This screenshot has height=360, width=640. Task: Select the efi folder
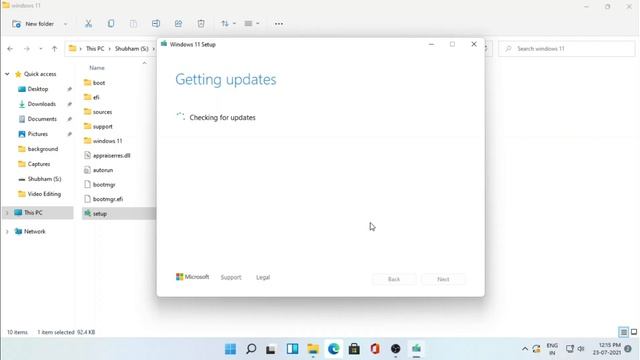(96, 97)
